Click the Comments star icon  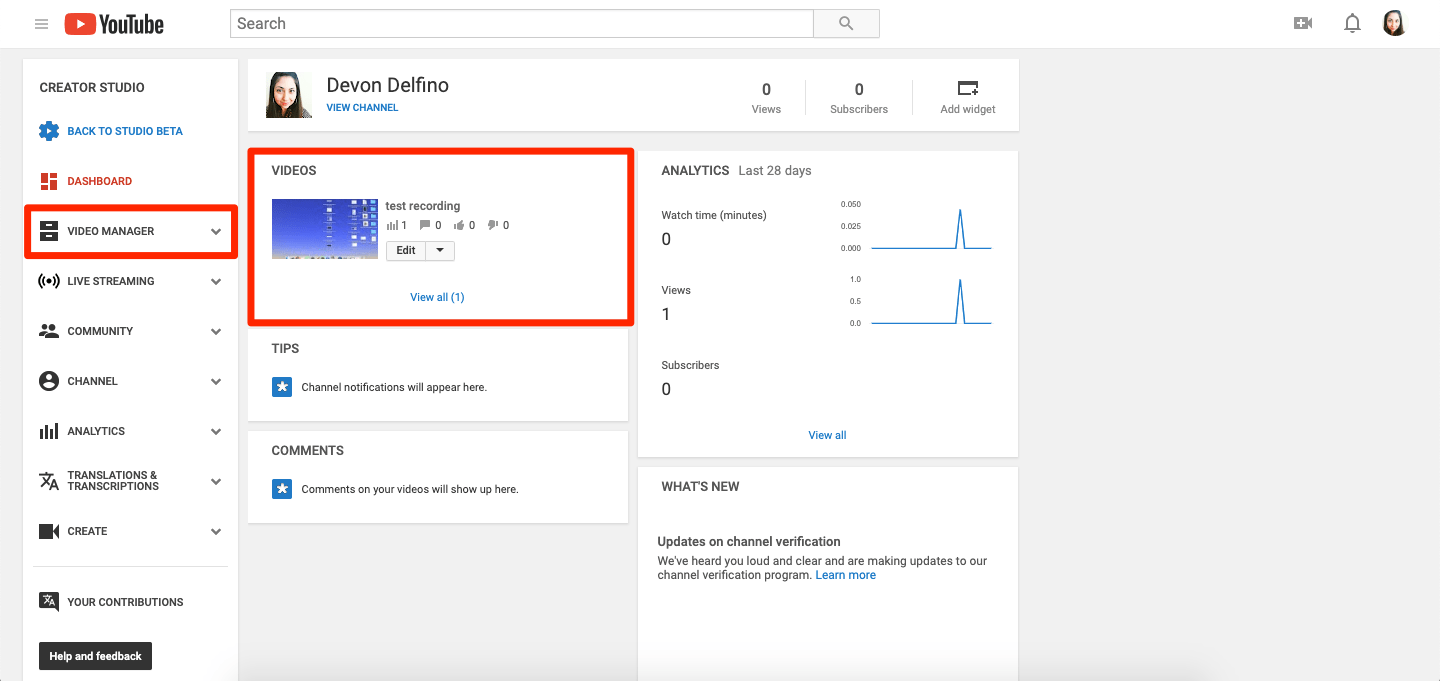coord(282,489)
